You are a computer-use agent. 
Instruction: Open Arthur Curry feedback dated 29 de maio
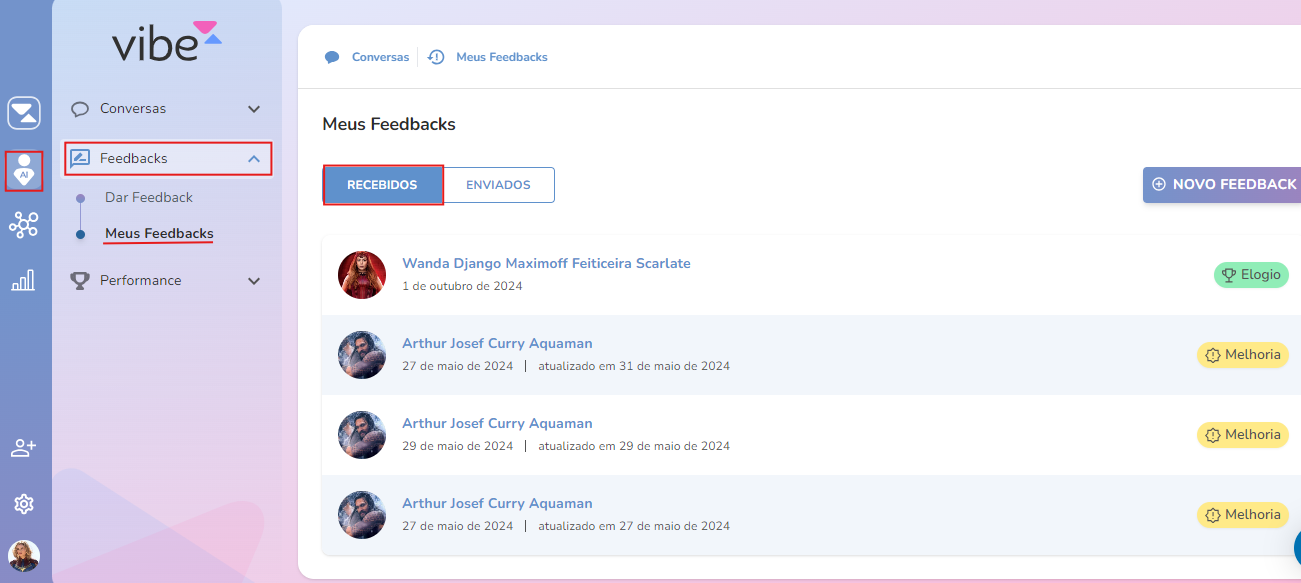tap(811, 435)
